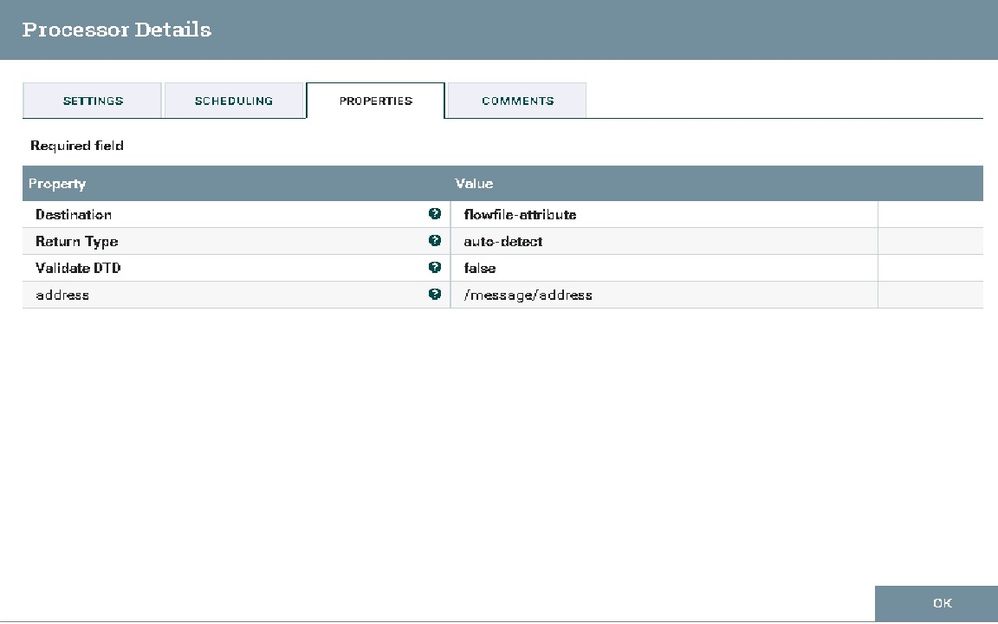Open help icon for Return Type property
The image size is (998, 624).
(x=435, y=241)
